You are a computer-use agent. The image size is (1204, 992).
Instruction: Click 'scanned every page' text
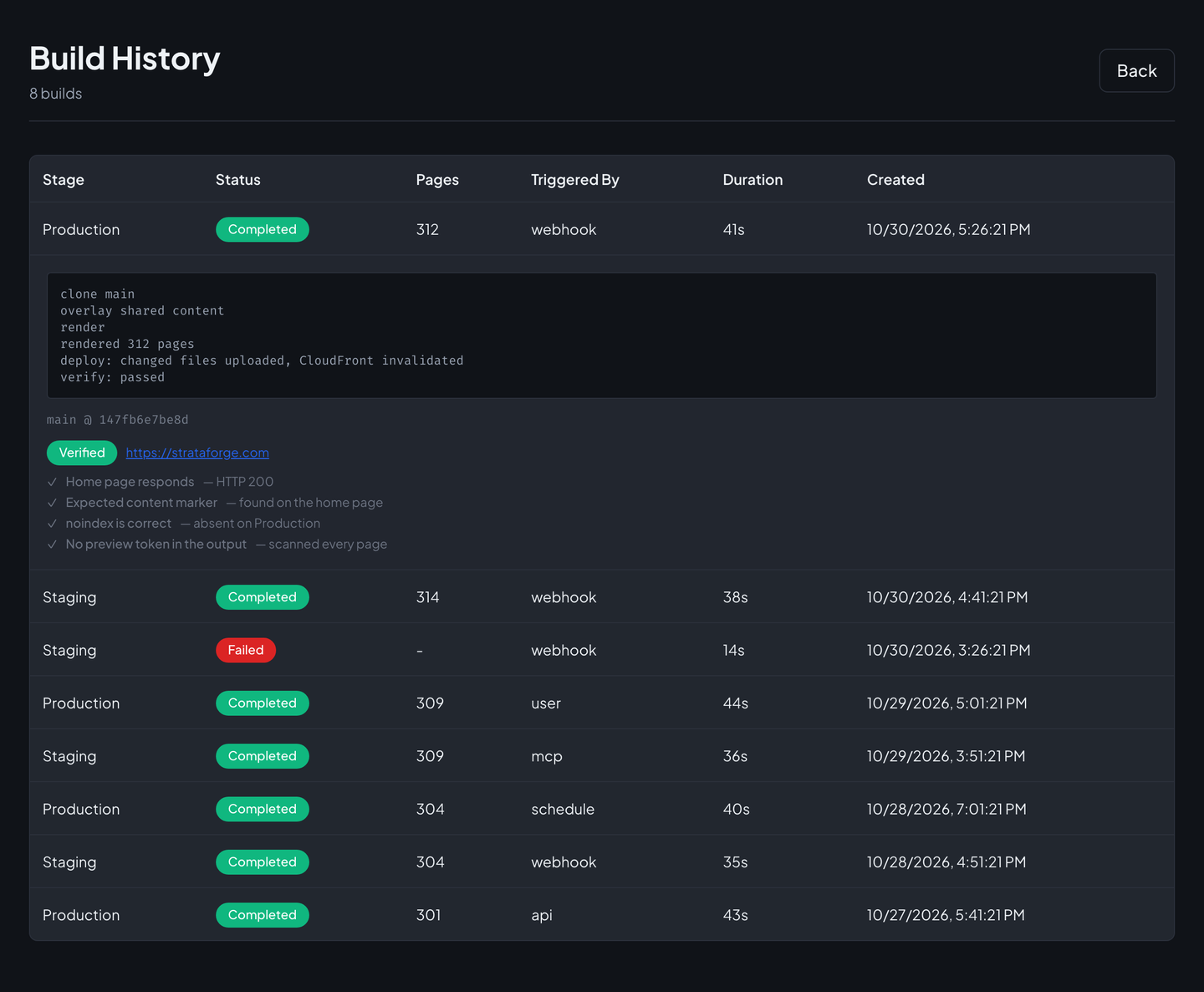328,545
